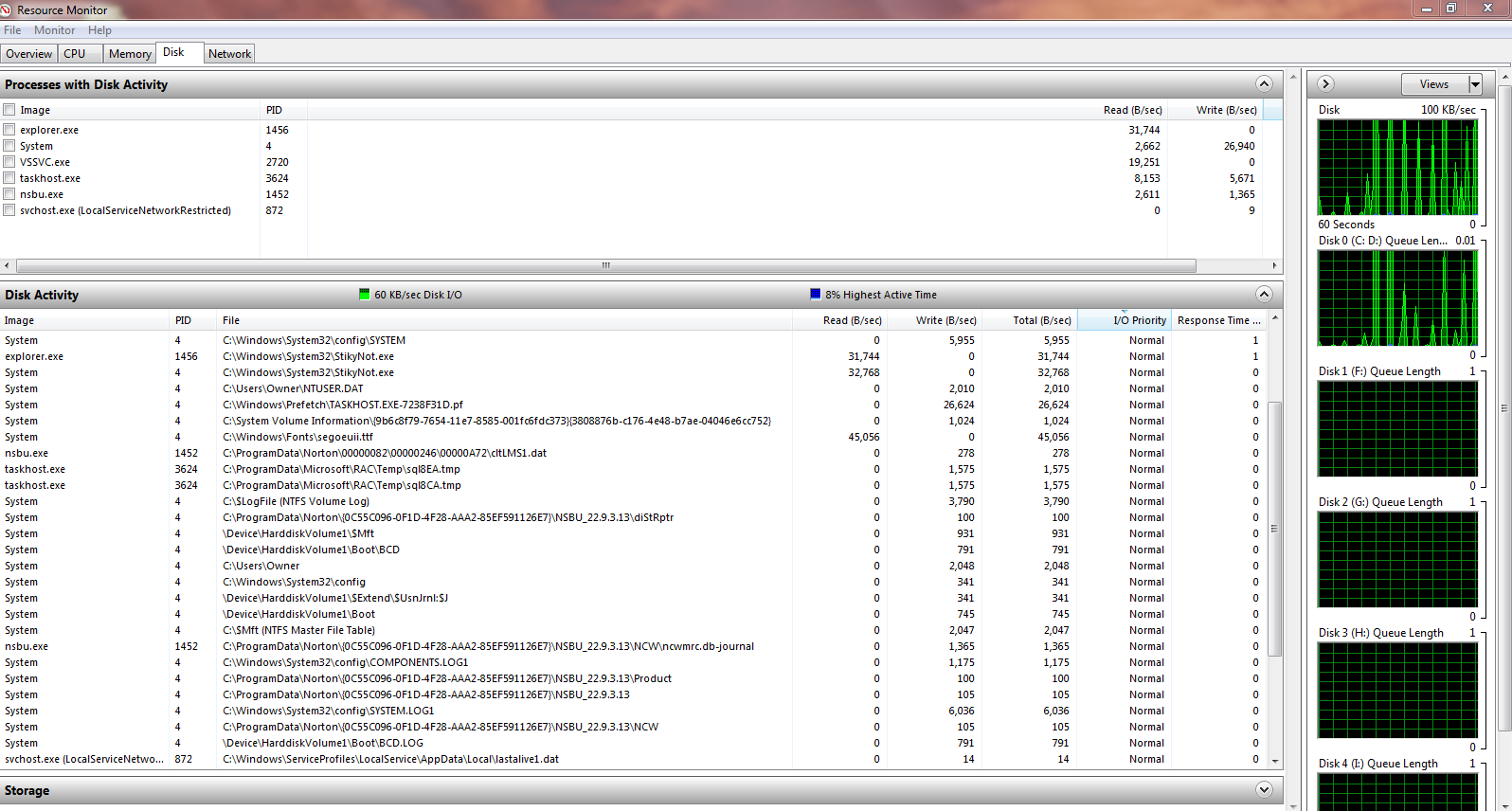Select the TASKHOST.EXE-7238F31D.pf prefetch row
1512x811 pixels.
coord(633,405)
